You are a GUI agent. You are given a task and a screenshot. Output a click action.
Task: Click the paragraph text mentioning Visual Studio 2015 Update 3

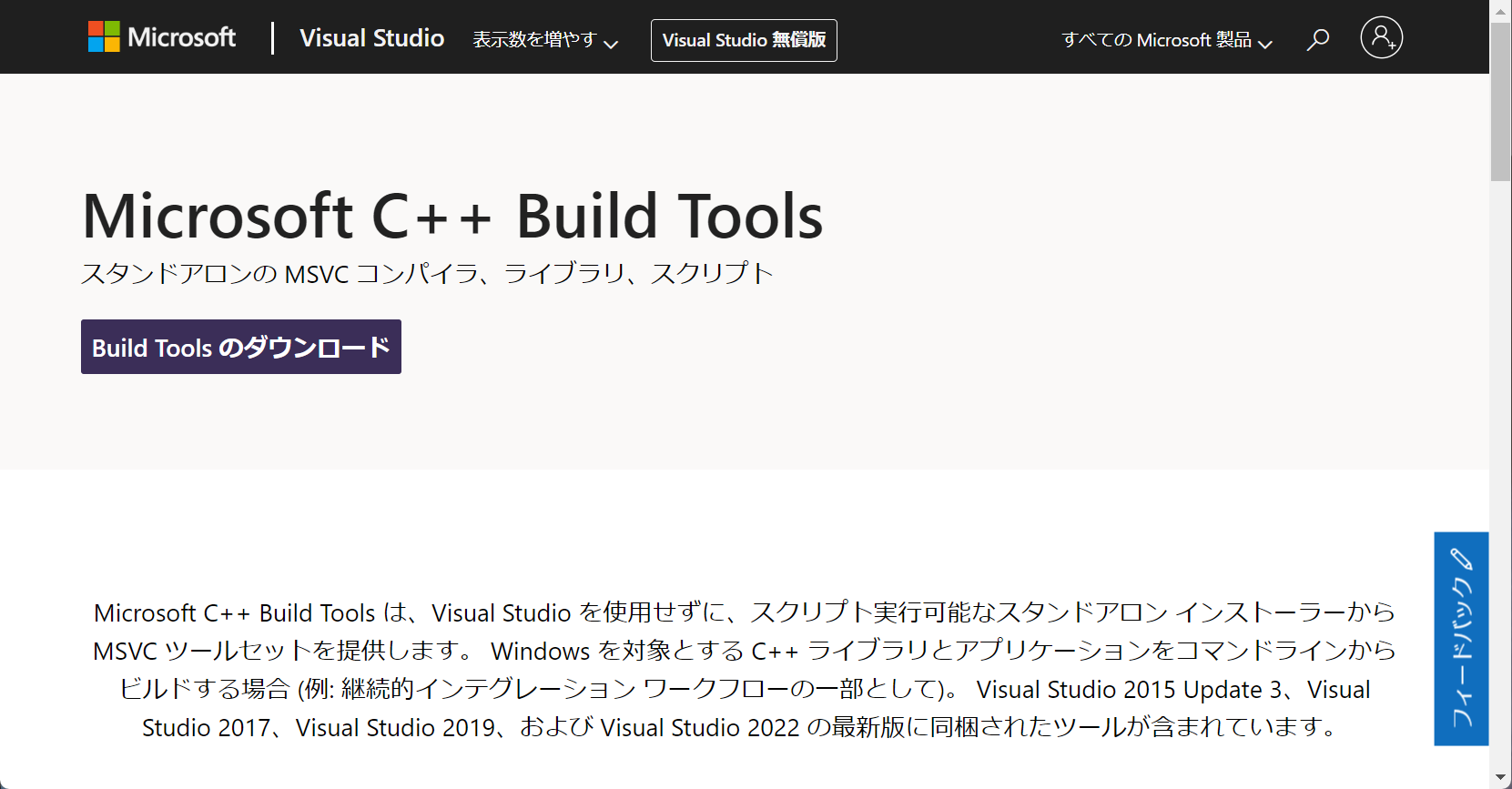coord(745,670)
